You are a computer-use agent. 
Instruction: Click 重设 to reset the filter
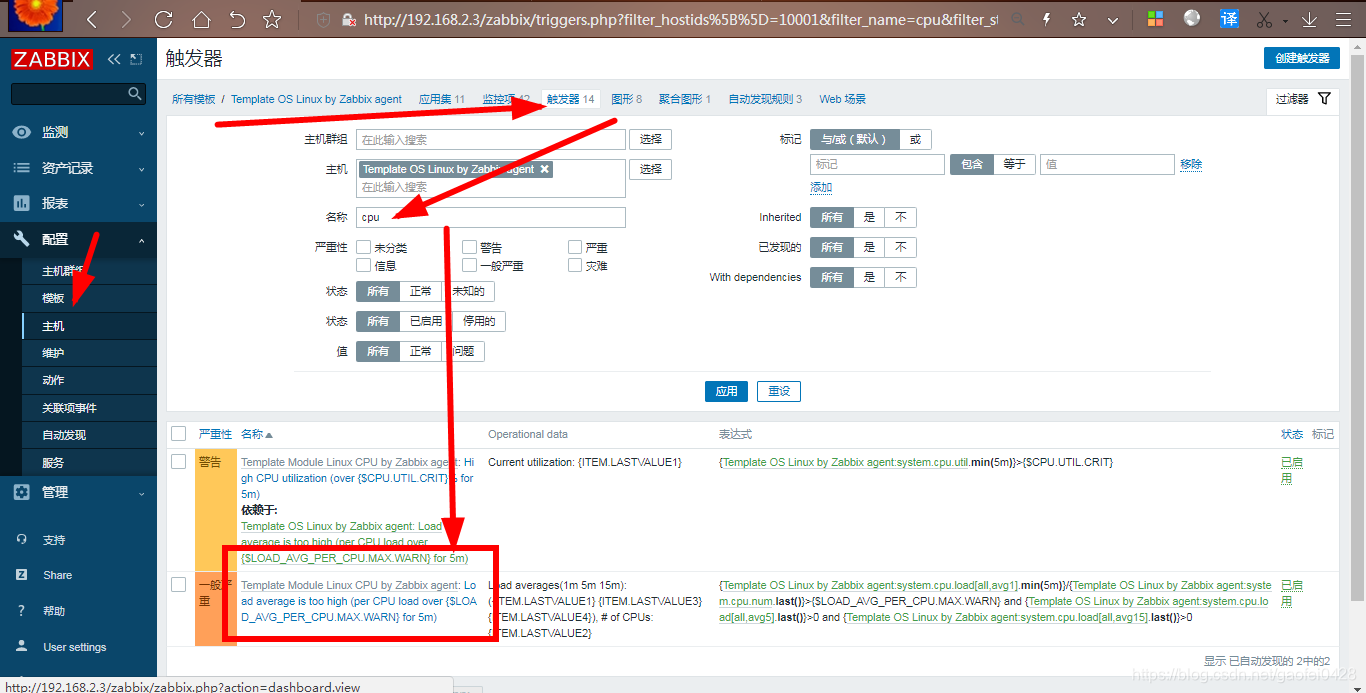[x=779, y=391]
